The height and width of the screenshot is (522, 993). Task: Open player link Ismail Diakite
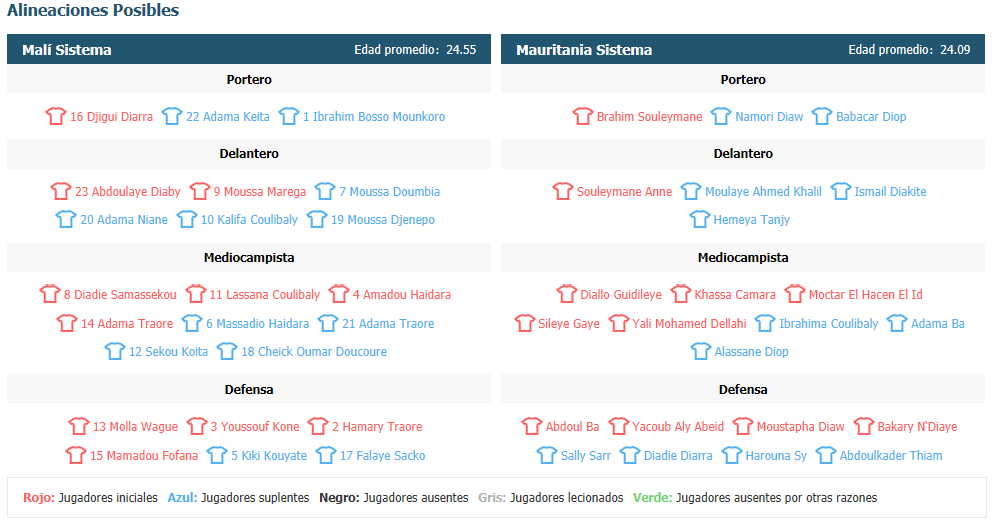pyautogui.click(x=890, y=191)
